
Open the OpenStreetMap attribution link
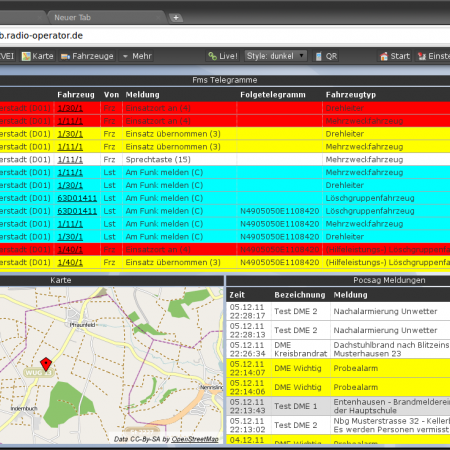pos(195,439)
